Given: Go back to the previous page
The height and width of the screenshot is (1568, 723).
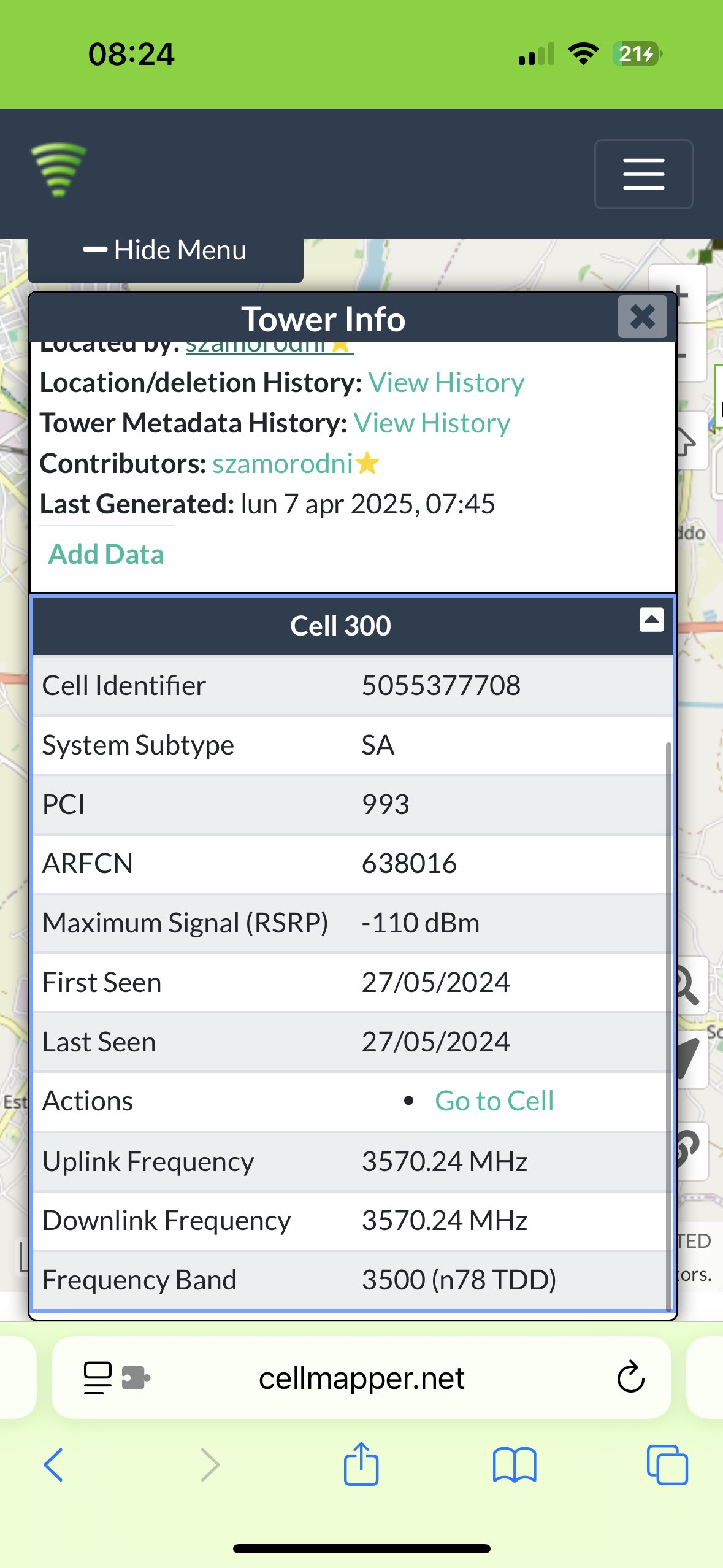Looking at the screenshot, I should click(x=53, y=1465).
